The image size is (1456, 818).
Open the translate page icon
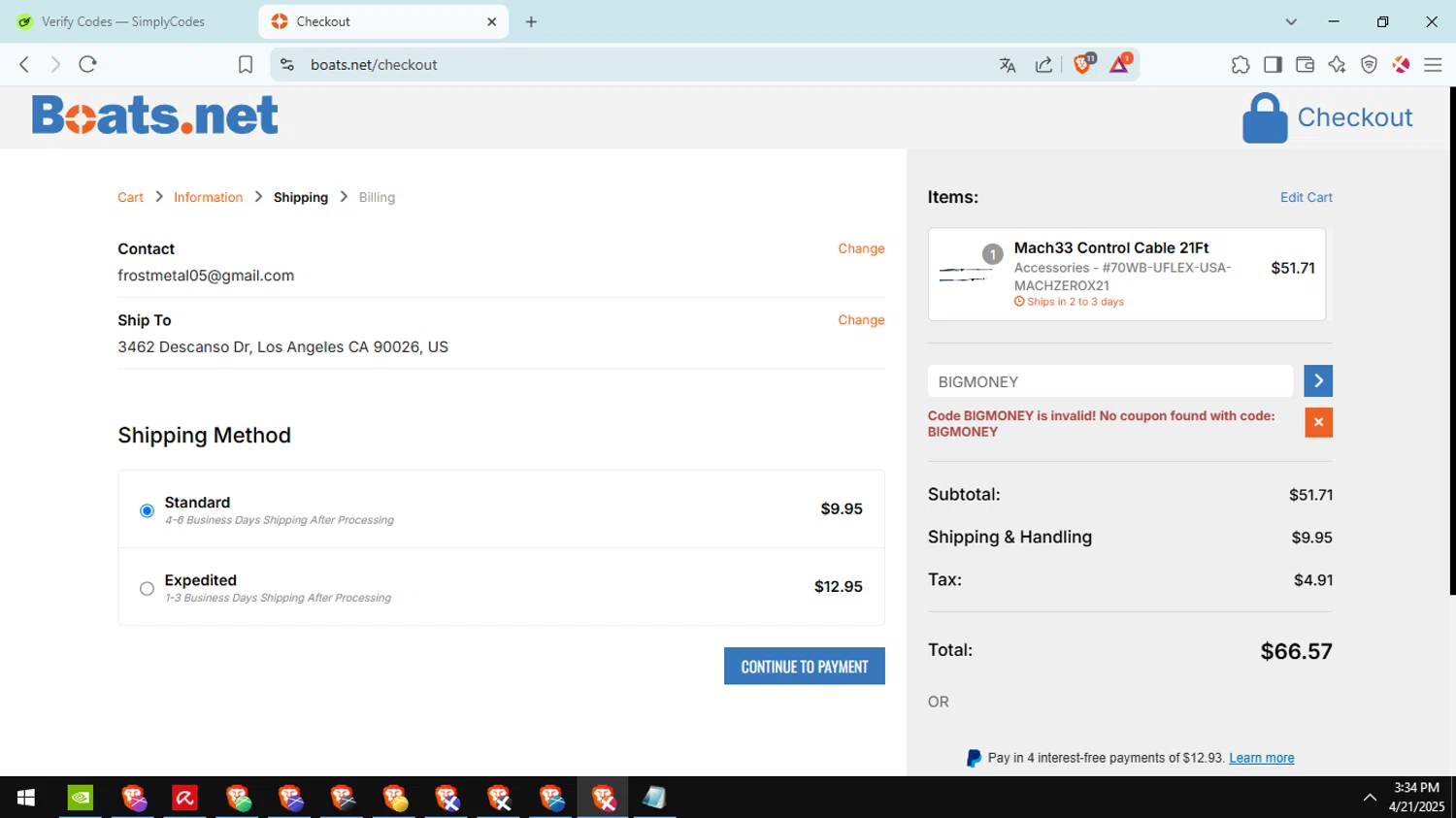click(1008, 65)
